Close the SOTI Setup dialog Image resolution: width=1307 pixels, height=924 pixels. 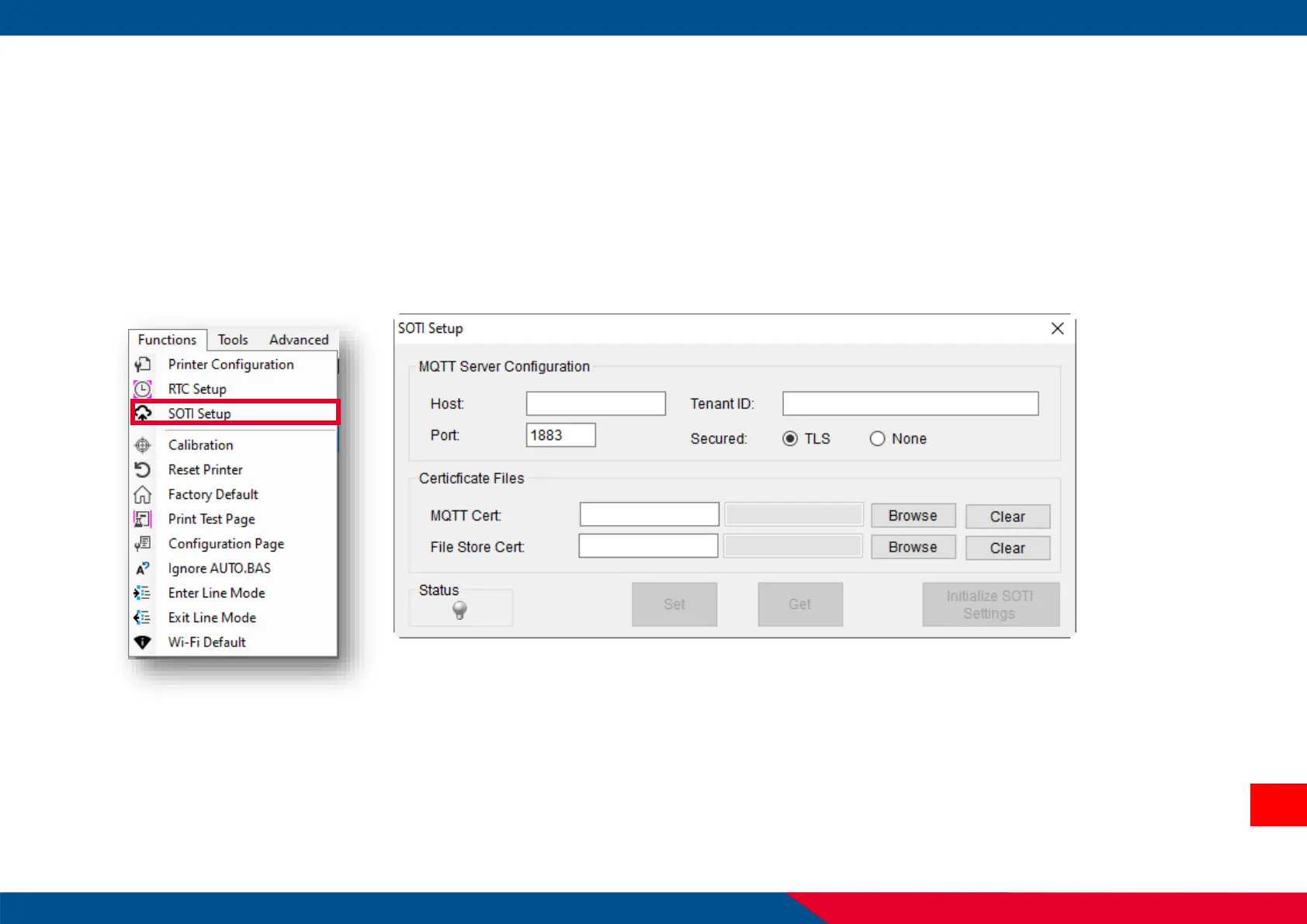(1057, 328)
